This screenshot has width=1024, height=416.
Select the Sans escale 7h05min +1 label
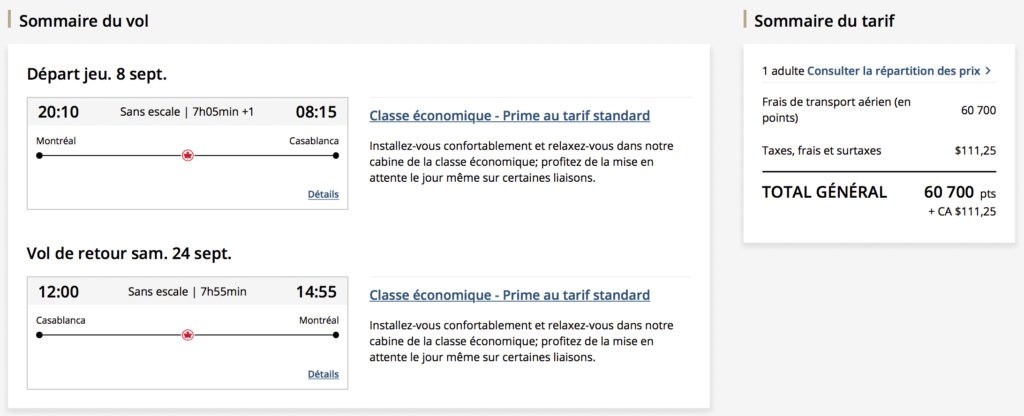click(x=187, y=112)
